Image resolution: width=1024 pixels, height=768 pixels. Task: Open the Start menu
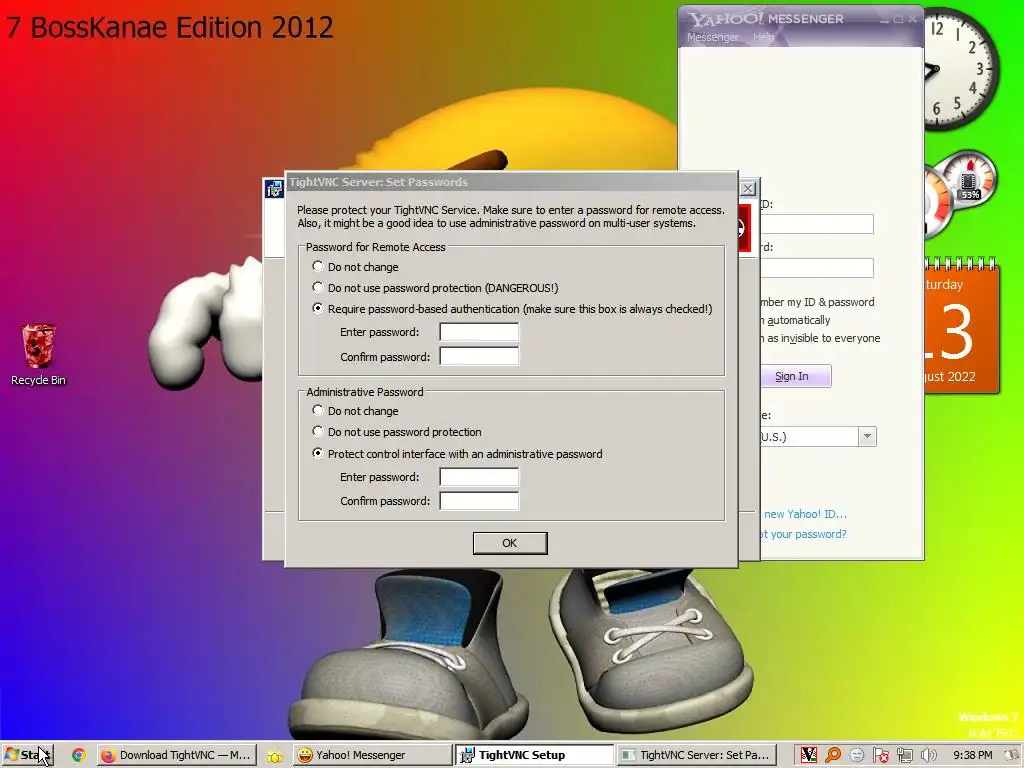tap(27, 755)
